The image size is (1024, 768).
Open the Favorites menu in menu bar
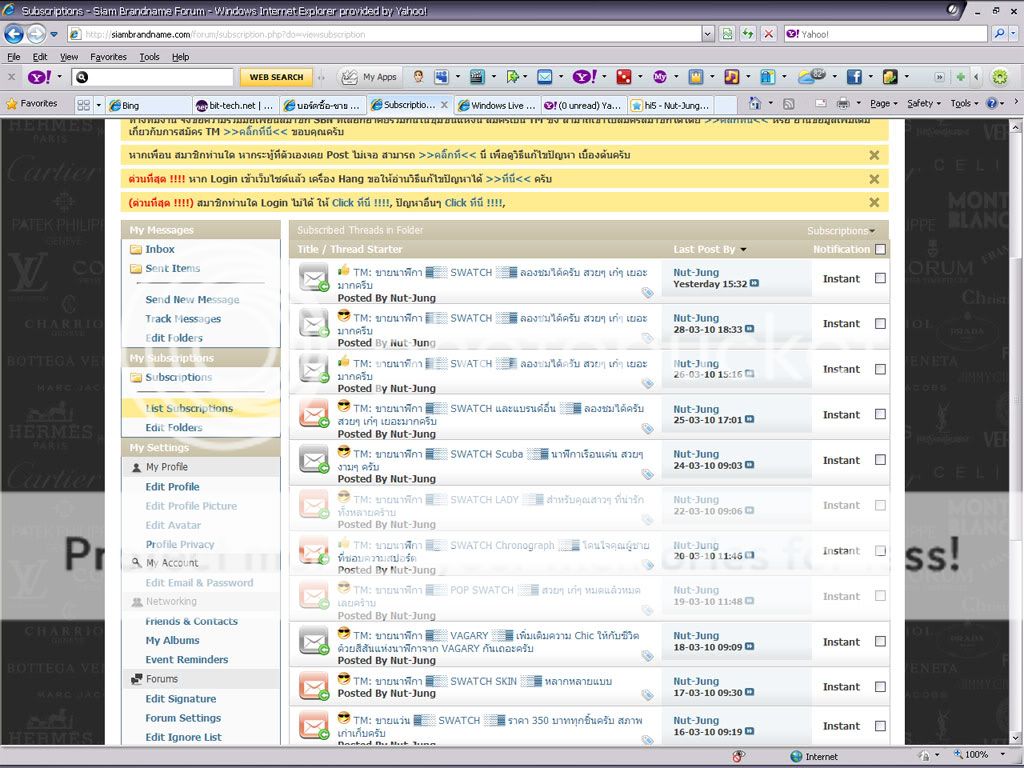pos(108,57)
